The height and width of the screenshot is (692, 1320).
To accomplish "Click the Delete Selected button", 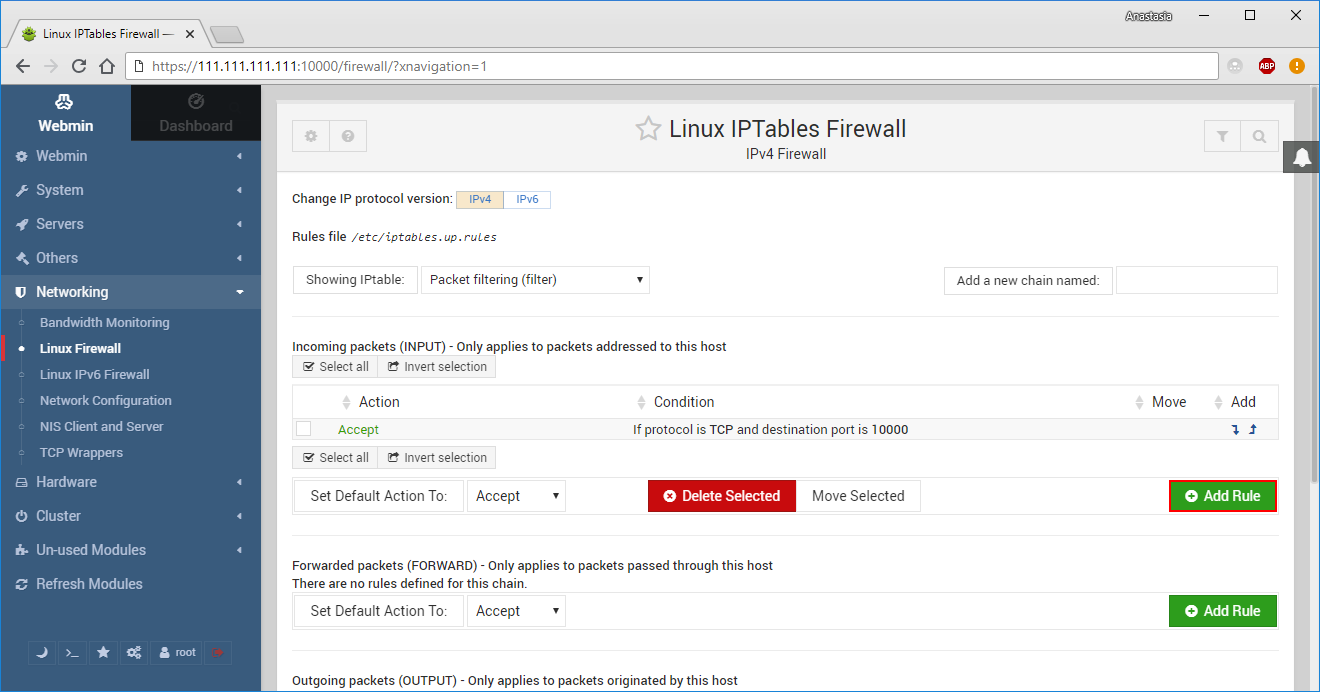I will tap(721, 495).
